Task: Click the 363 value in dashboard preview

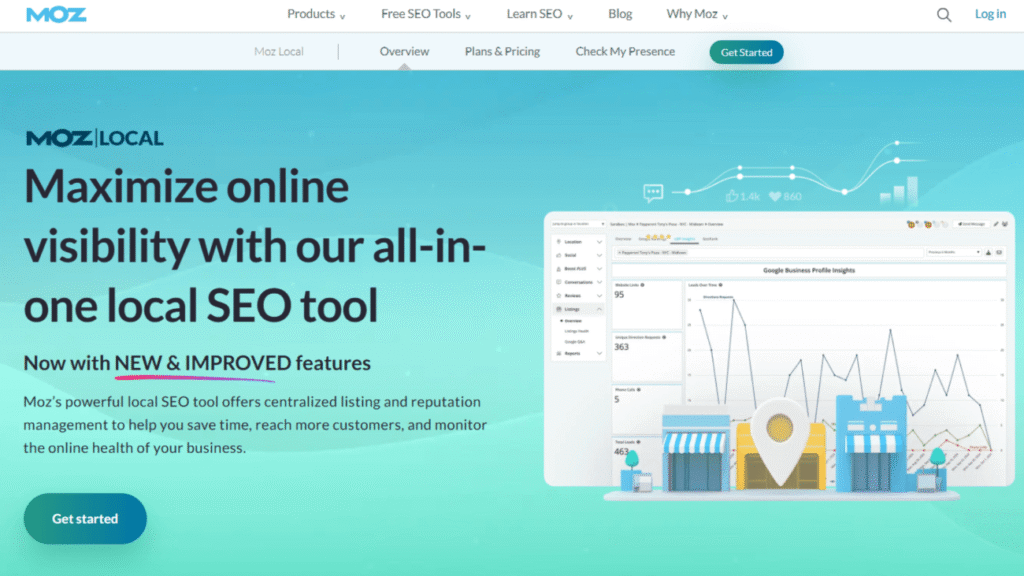Action: click(x=621, y=347)
